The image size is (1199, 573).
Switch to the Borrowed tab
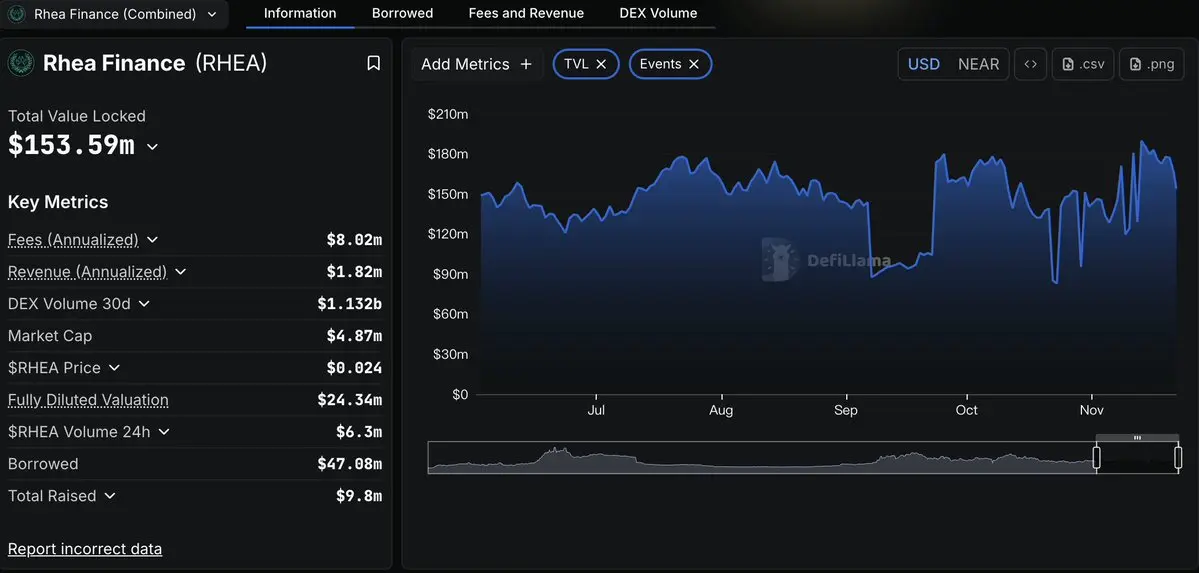402,13
